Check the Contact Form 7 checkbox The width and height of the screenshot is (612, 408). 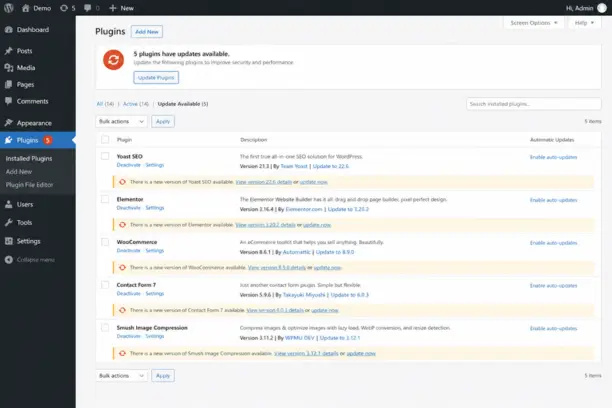point(105,285)
